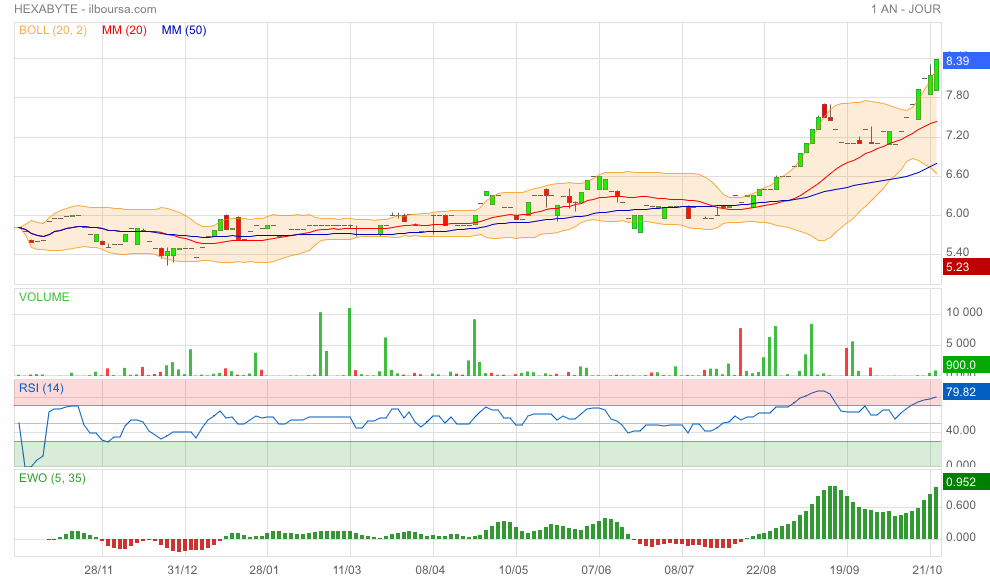Select the red MM (20) legend label
990x580 pixels.
[124, 30]
